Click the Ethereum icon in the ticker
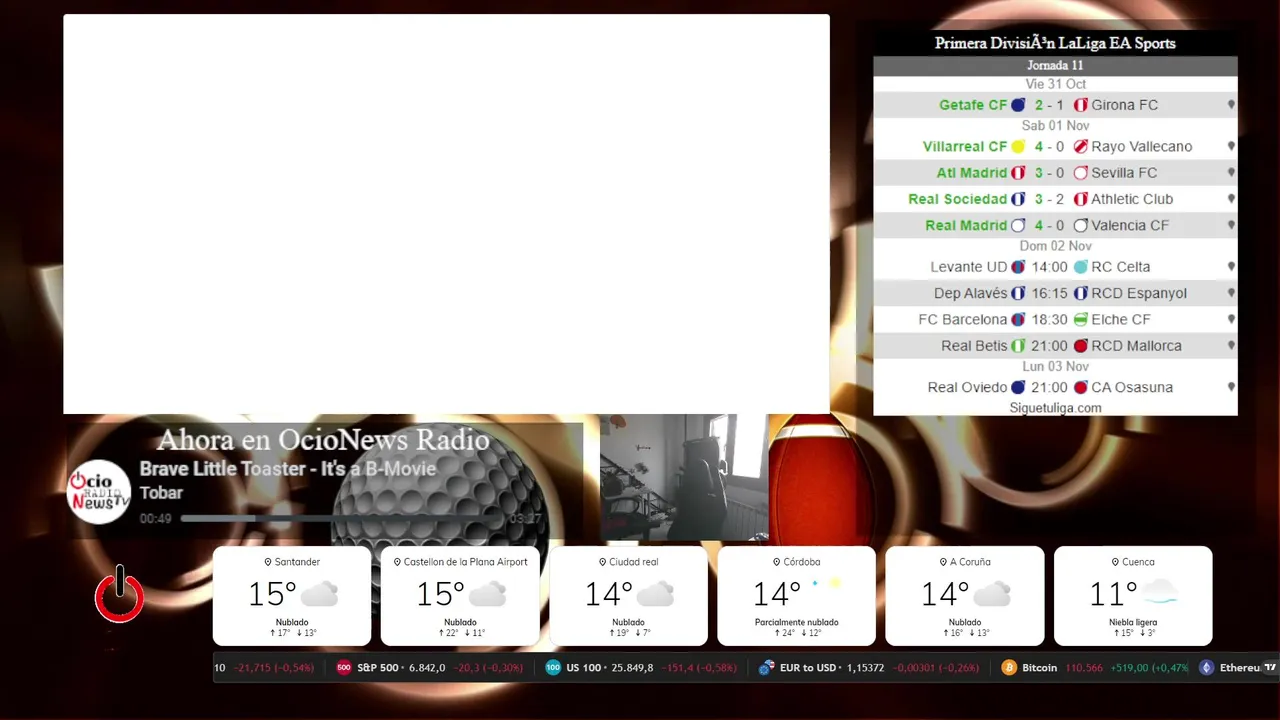The image size is (1280, 720). point(1206,668)
